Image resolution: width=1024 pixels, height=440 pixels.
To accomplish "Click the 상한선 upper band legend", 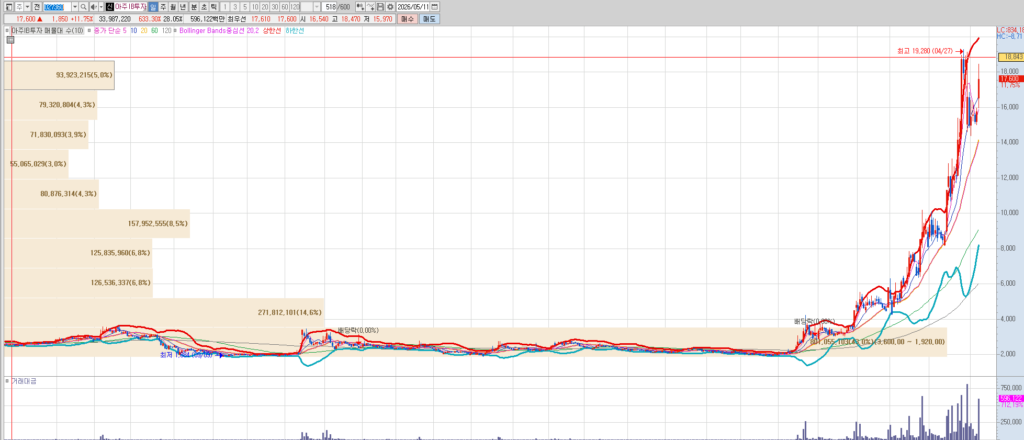I will [272, 31].
